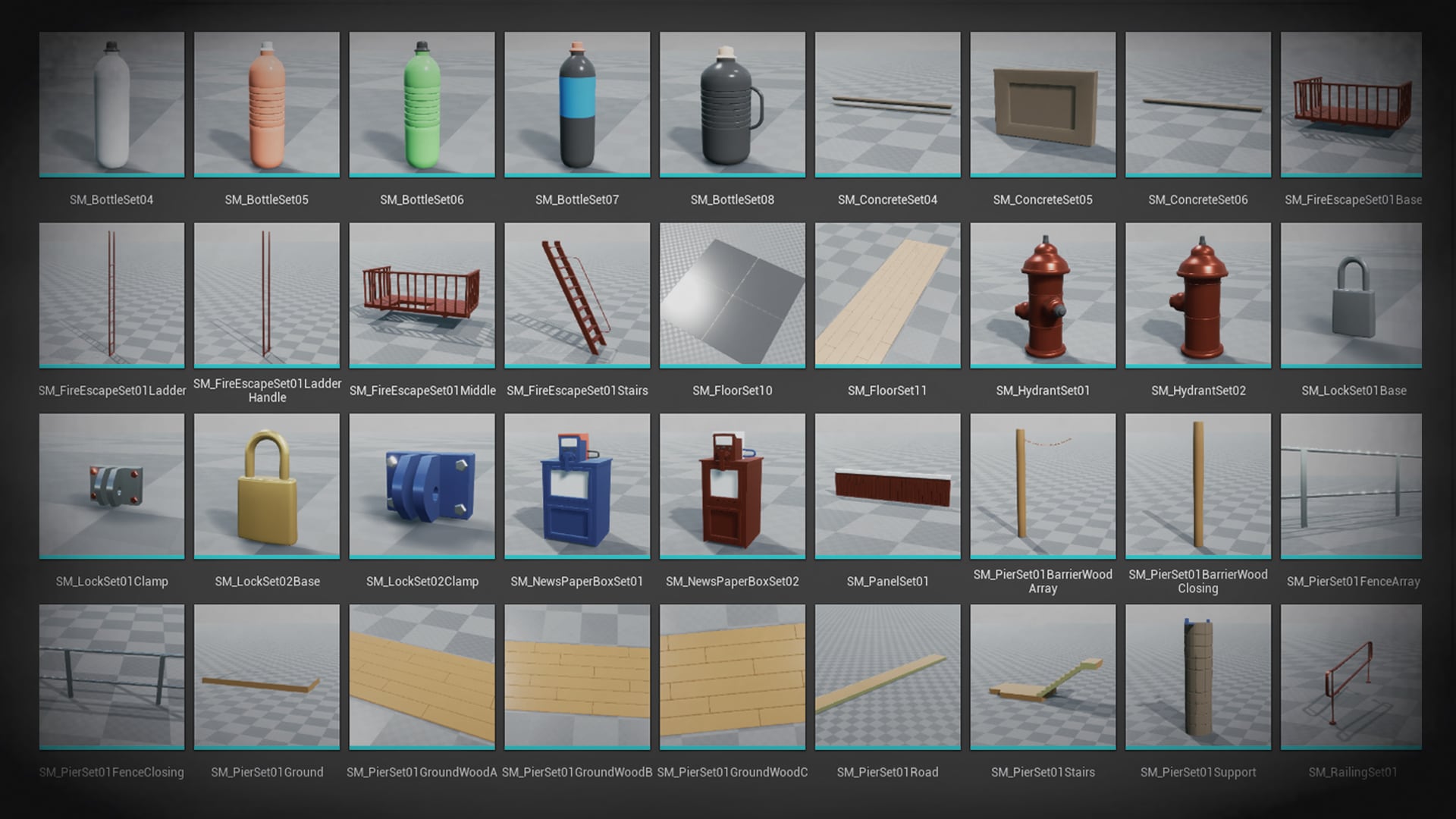
Task: Select the SM_BottleSet04 white bottle thumbnail
Action: (111, 105)
